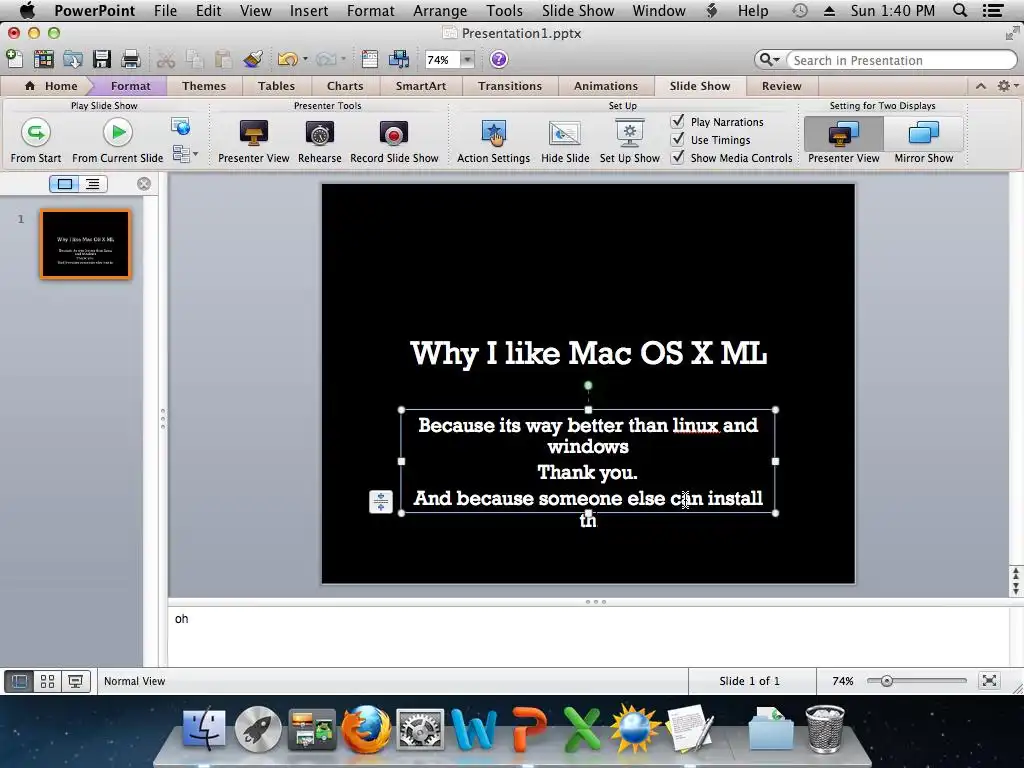The image size is (1024, 768).
Task: Switch to the Review tab
Action: [781, 86]
